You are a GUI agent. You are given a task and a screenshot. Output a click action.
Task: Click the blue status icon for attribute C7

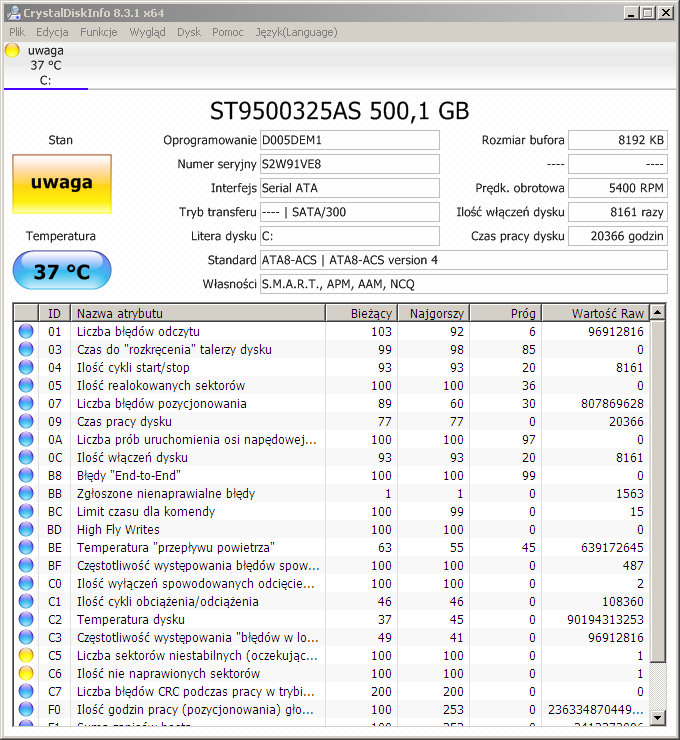pyautogui.click(x=26, y=691)
